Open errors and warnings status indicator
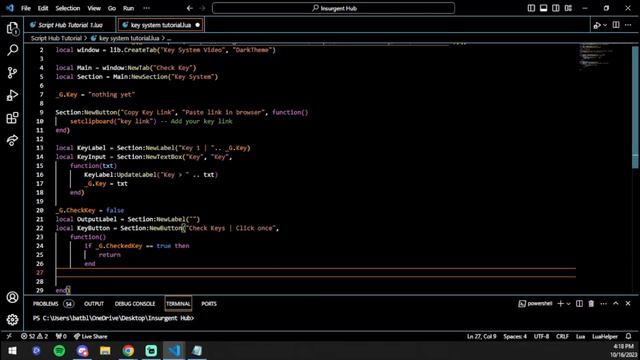 click(34, 336)
